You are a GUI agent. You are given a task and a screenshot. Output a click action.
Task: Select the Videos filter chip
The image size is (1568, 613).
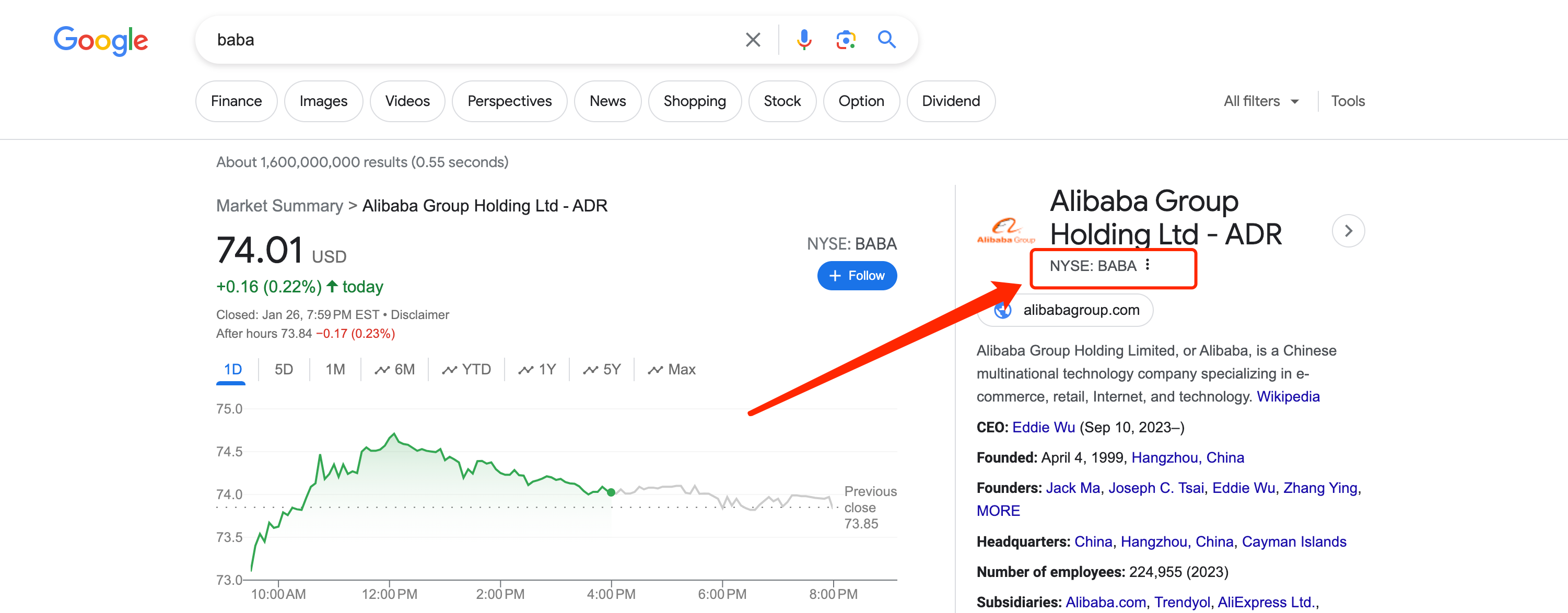(x=407, y=101)
